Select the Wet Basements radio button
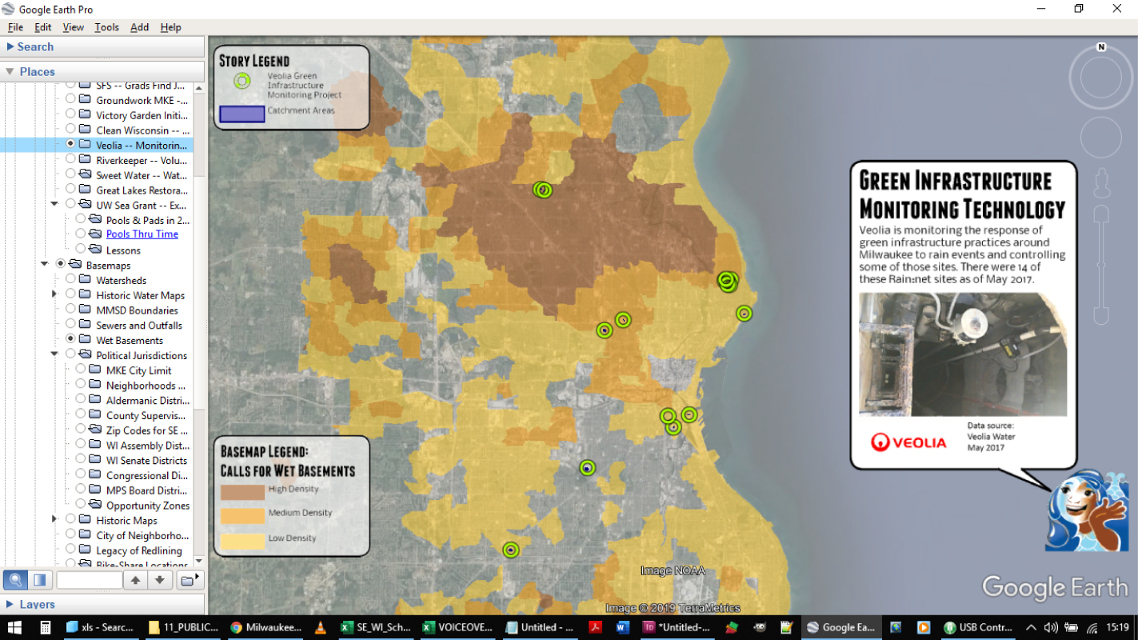Screen dimensions: 1138x640 coord(69,339)
